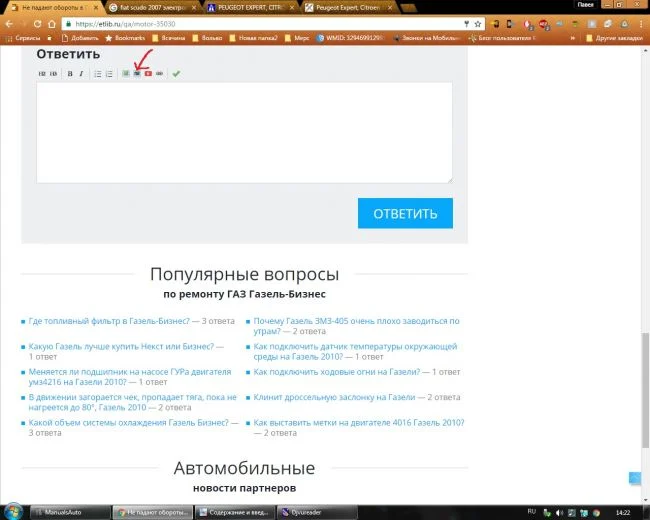Insert a bulleted list in the editor
650x520 pixels.
click(98, 73)
